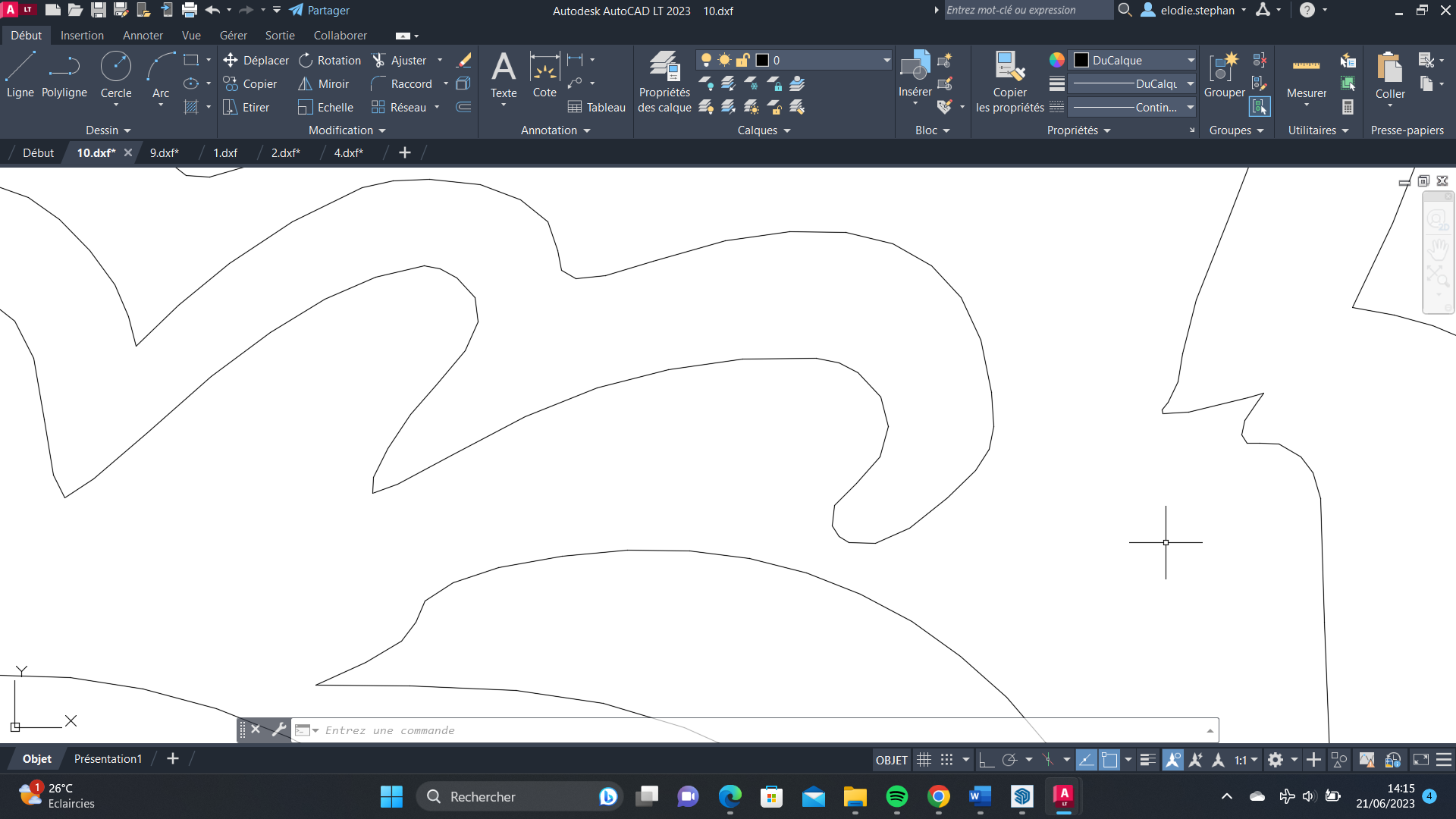
Task: Activate the Déplacer tool
Action: [256, 60]
